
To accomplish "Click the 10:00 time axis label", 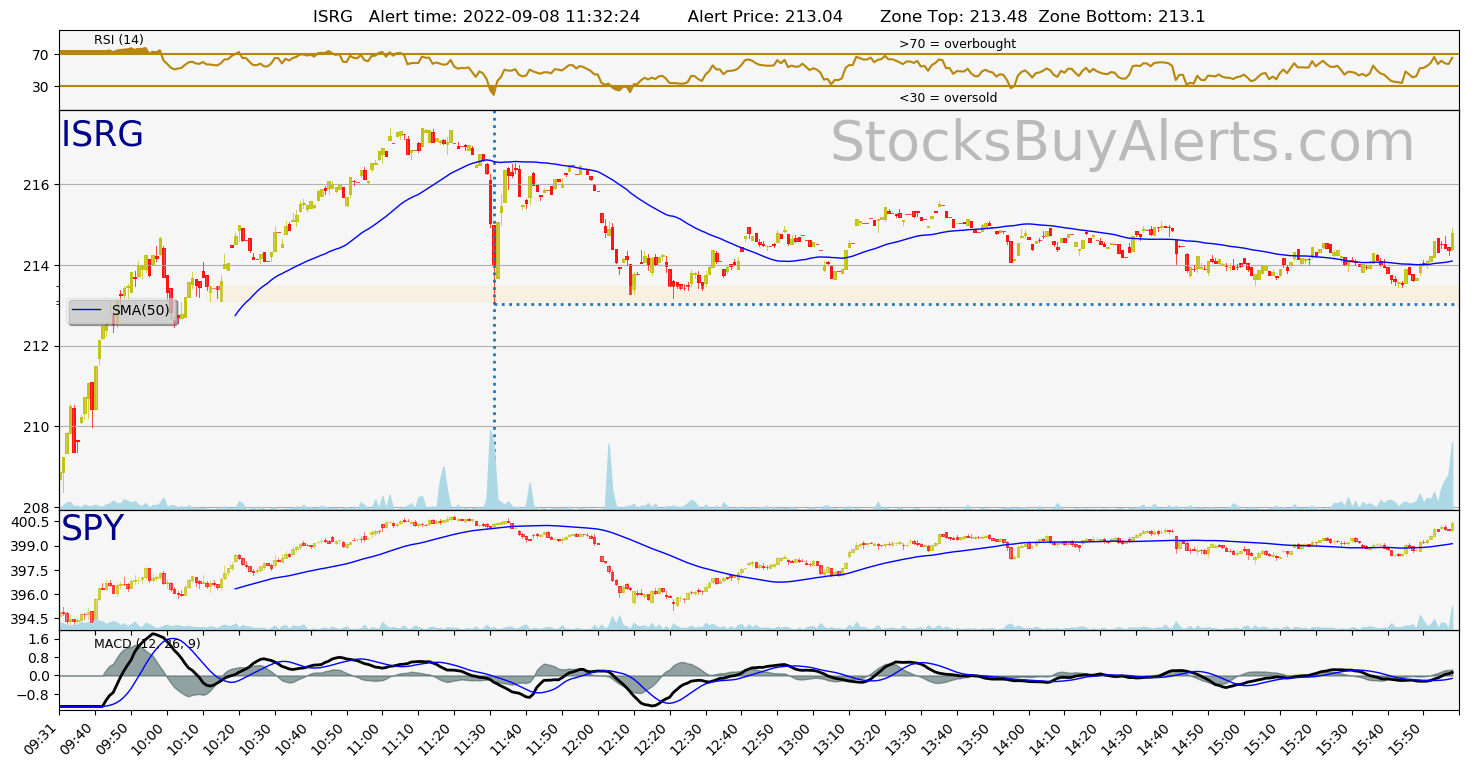I will point(149,738).
